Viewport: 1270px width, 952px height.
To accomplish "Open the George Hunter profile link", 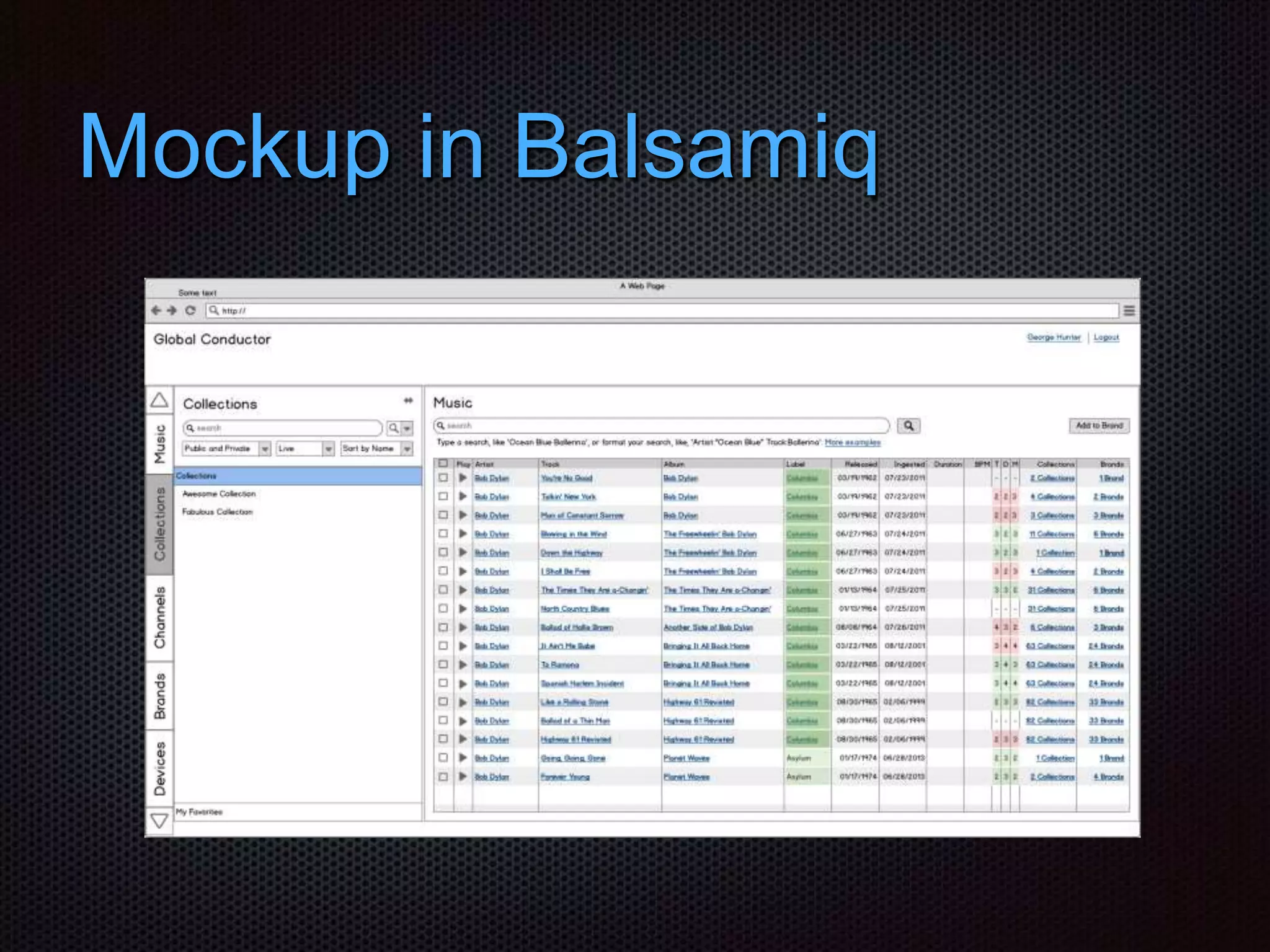I will [x=1054, y=337].
